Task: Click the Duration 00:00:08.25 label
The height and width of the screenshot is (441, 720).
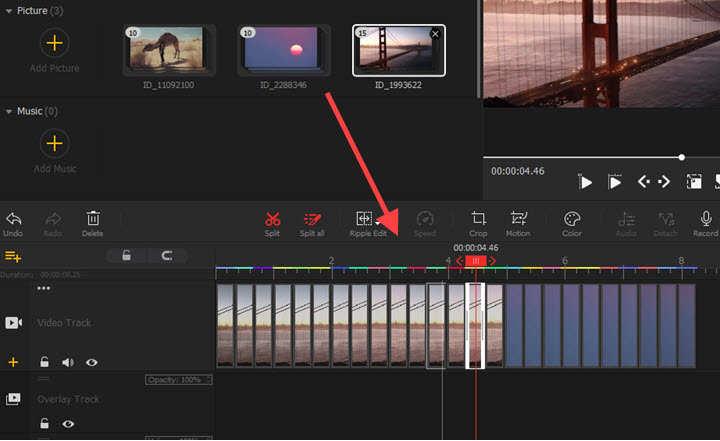Action: (x=40, y=274)
